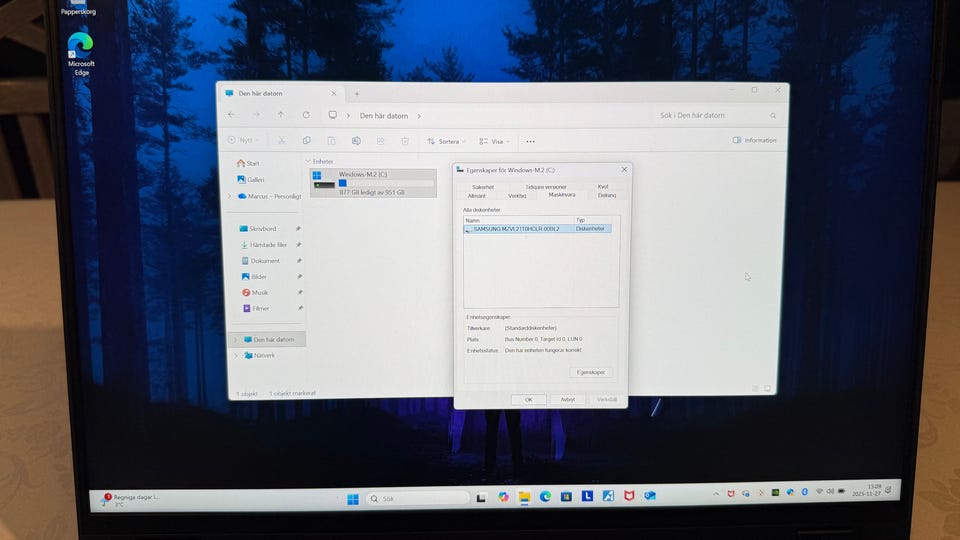Expand the Nätverk tree node
Image resolution: width=960 pixels, height=540 pixels.
click(x=236, y=356)
